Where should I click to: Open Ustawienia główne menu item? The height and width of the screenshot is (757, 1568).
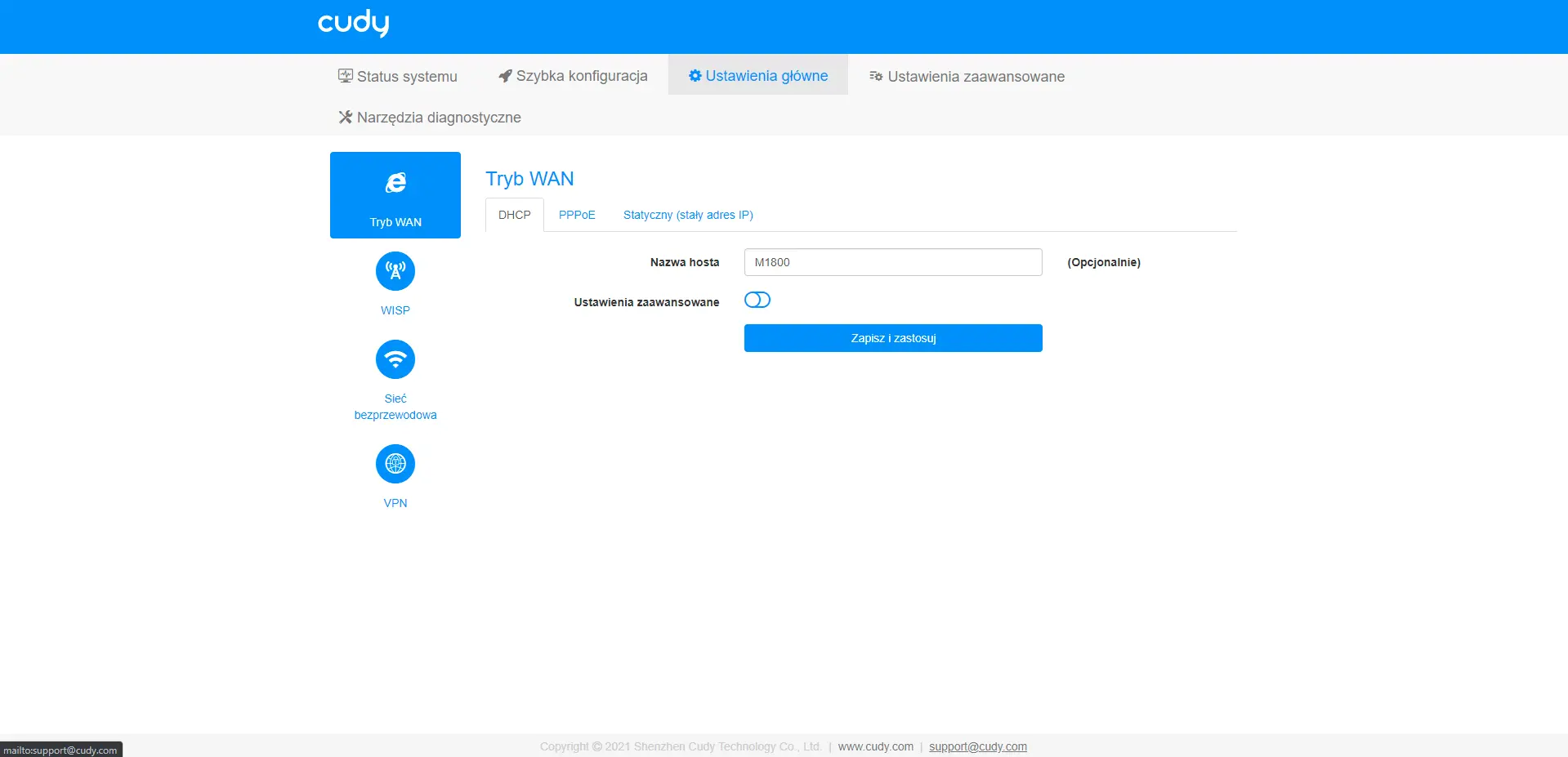(758, 76)
